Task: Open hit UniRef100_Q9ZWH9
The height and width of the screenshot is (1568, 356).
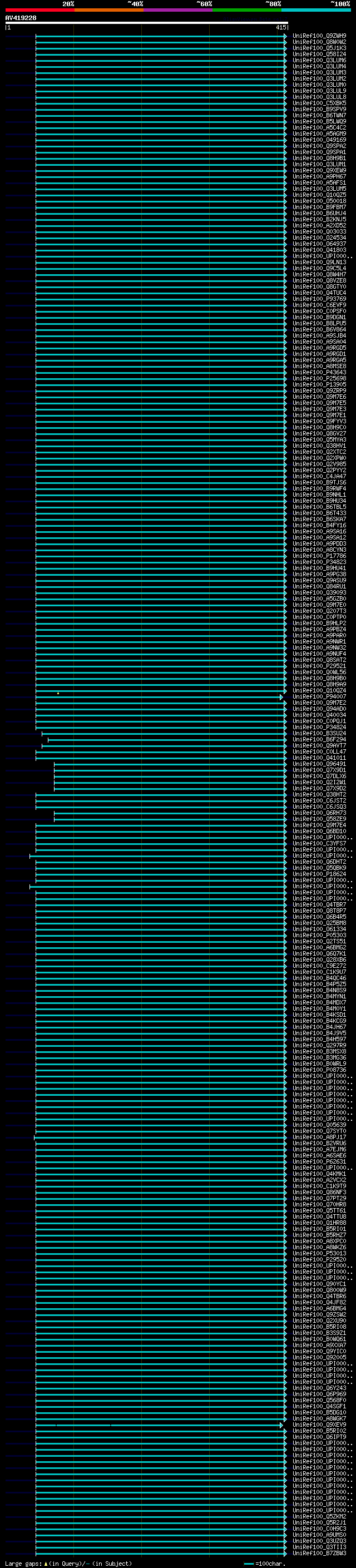Action: coord(319,36)
